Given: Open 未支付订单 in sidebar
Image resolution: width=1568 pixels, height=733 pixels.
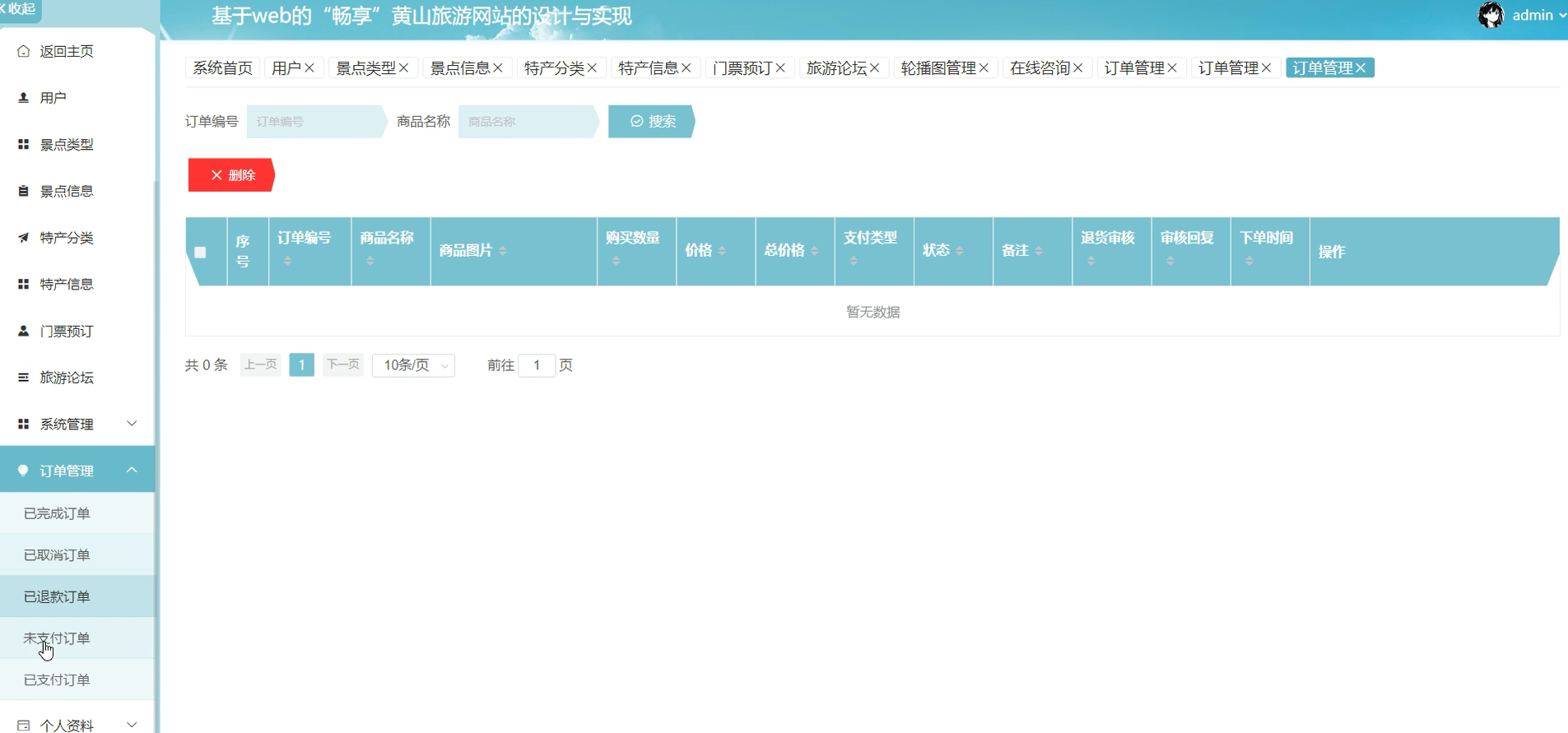Looking at the screenshot, I should (x=77, y=638).
